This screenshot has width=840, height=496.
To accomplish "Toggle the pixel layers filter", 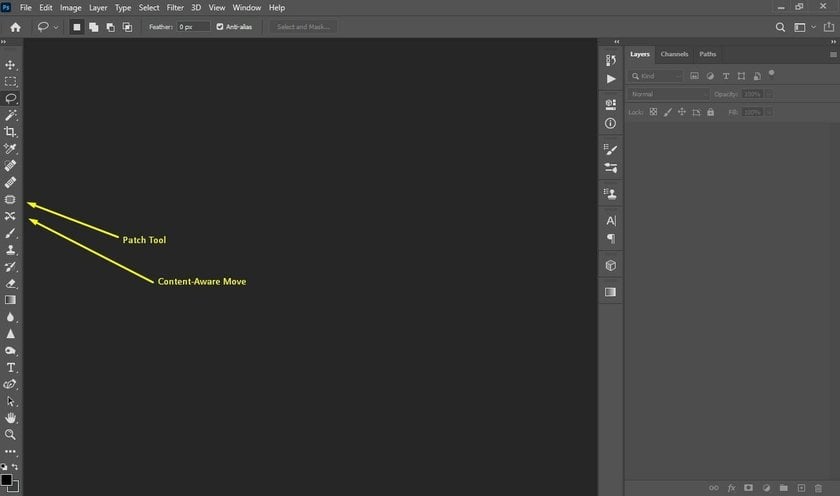I will tap(694, 76).
